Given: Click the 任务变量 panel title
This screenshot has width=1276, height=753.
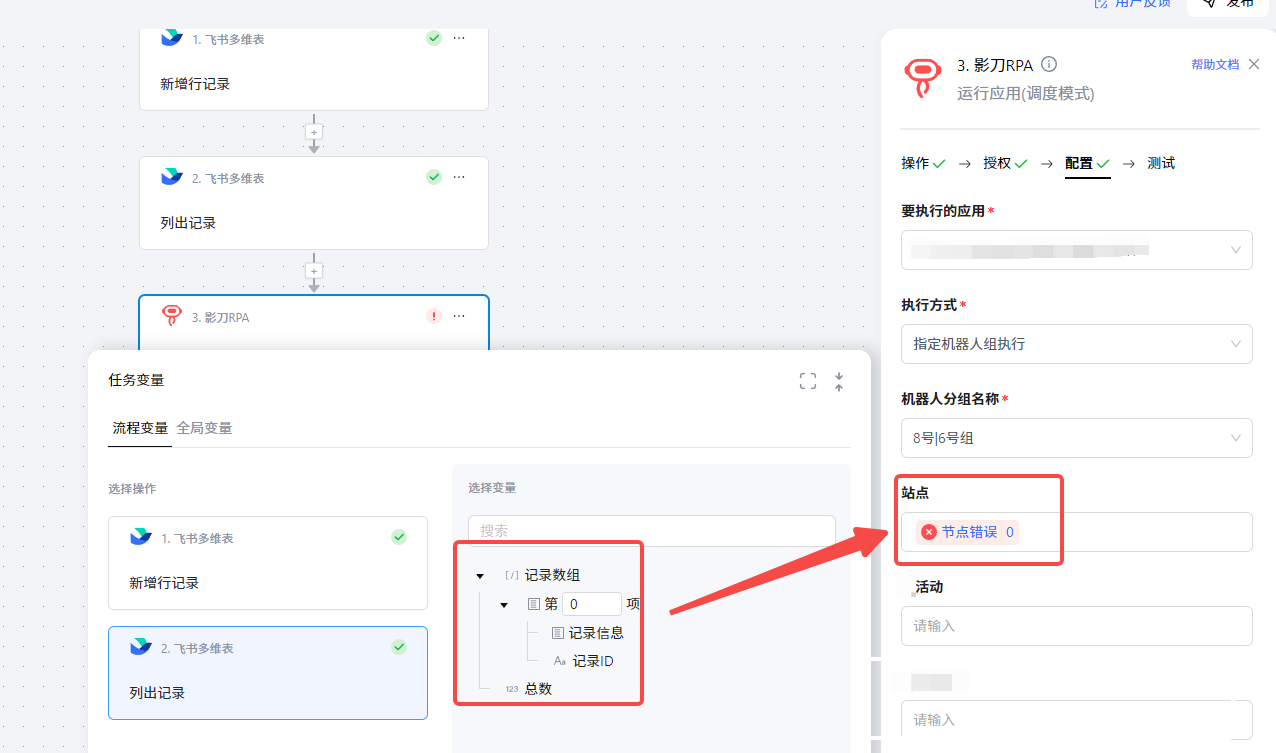Looking at the screenshot, I should [136, 380].
